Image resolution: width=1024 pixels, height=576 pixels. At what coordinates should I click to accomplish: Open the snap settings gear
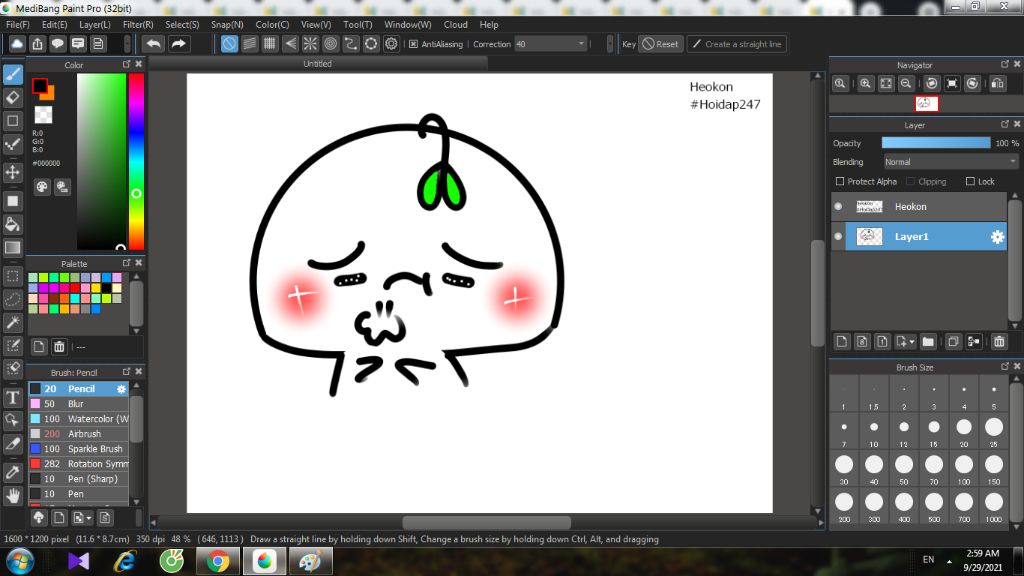pyautogui.click(x=391, y=44)
